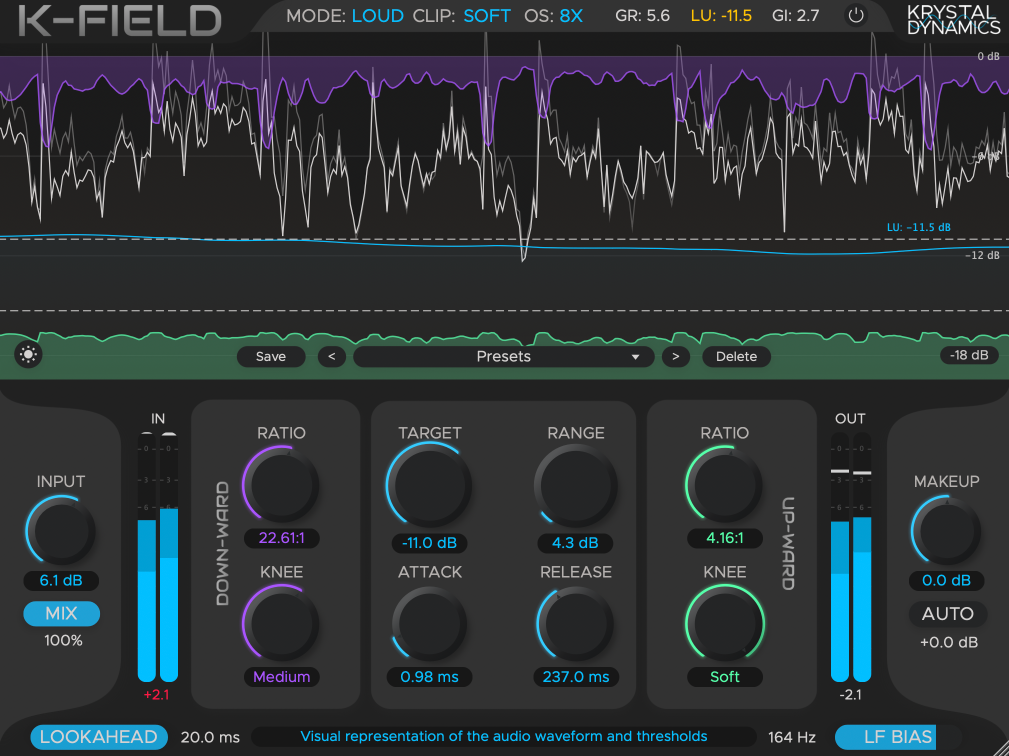Click the Delete preset button

click(x=736, y=356)
